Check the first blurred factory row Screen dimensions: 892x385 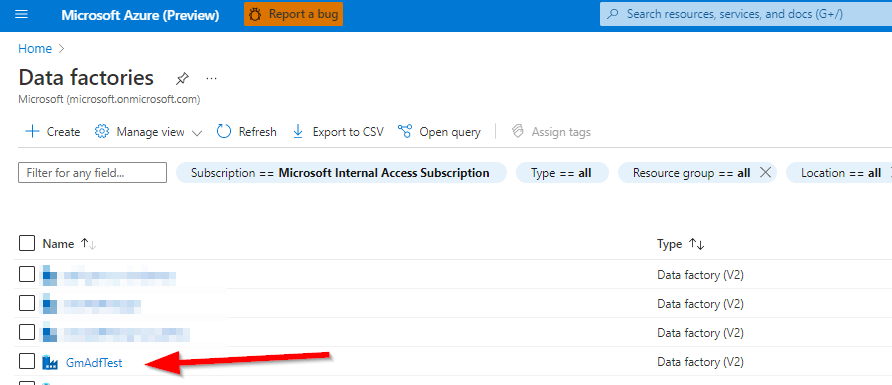tap(27, 275)
